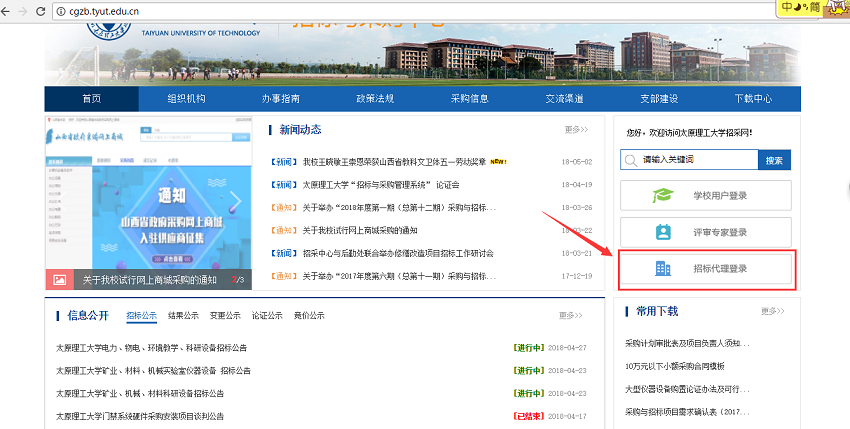Viewport: 850px width, 429px height.
Task: Select the 竞价公示 tab
Action: pyautogui.click(x=309, y=316)
